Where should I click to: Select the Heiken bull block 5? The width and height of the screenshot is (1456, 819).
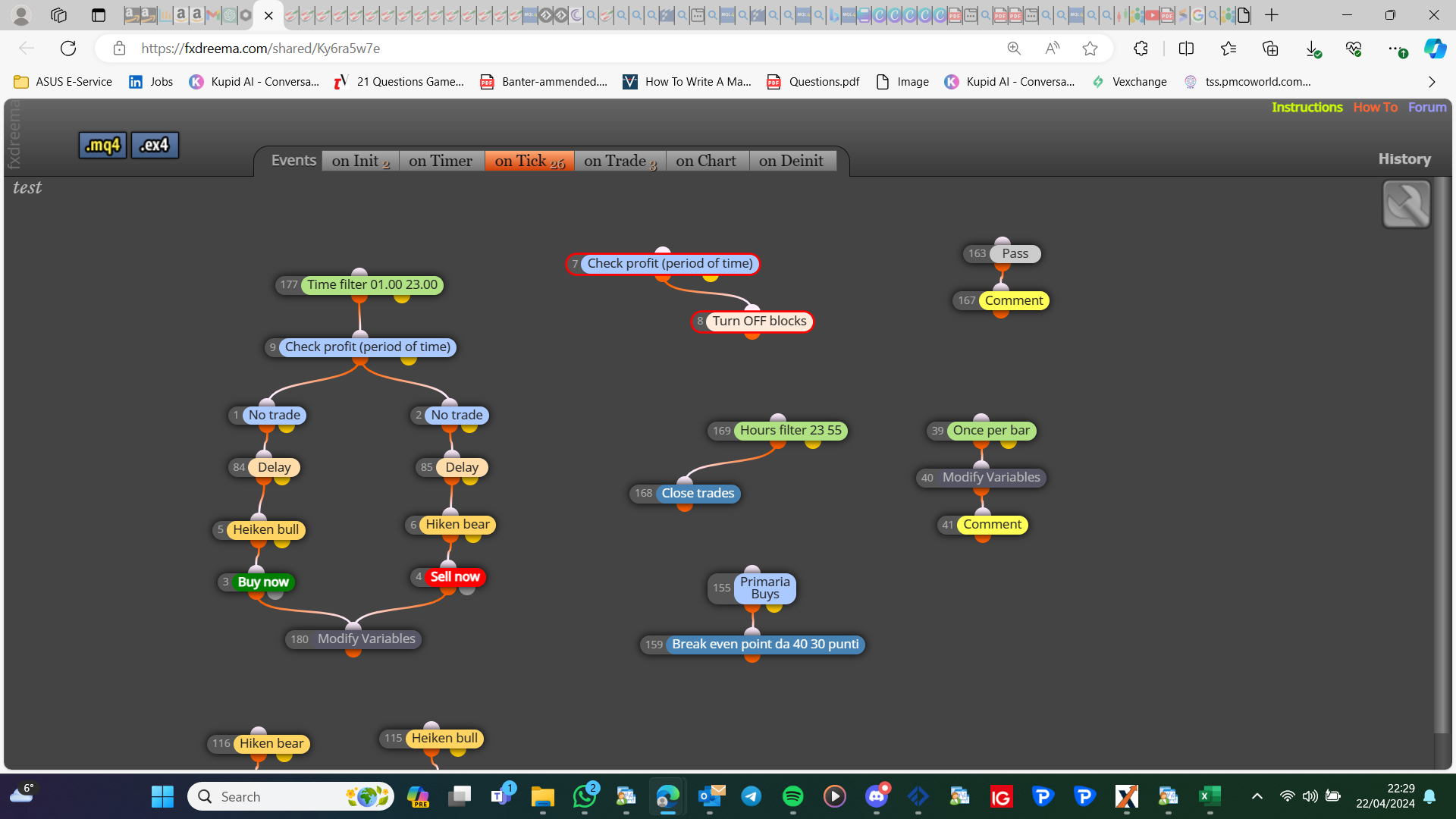coord(259,530)
